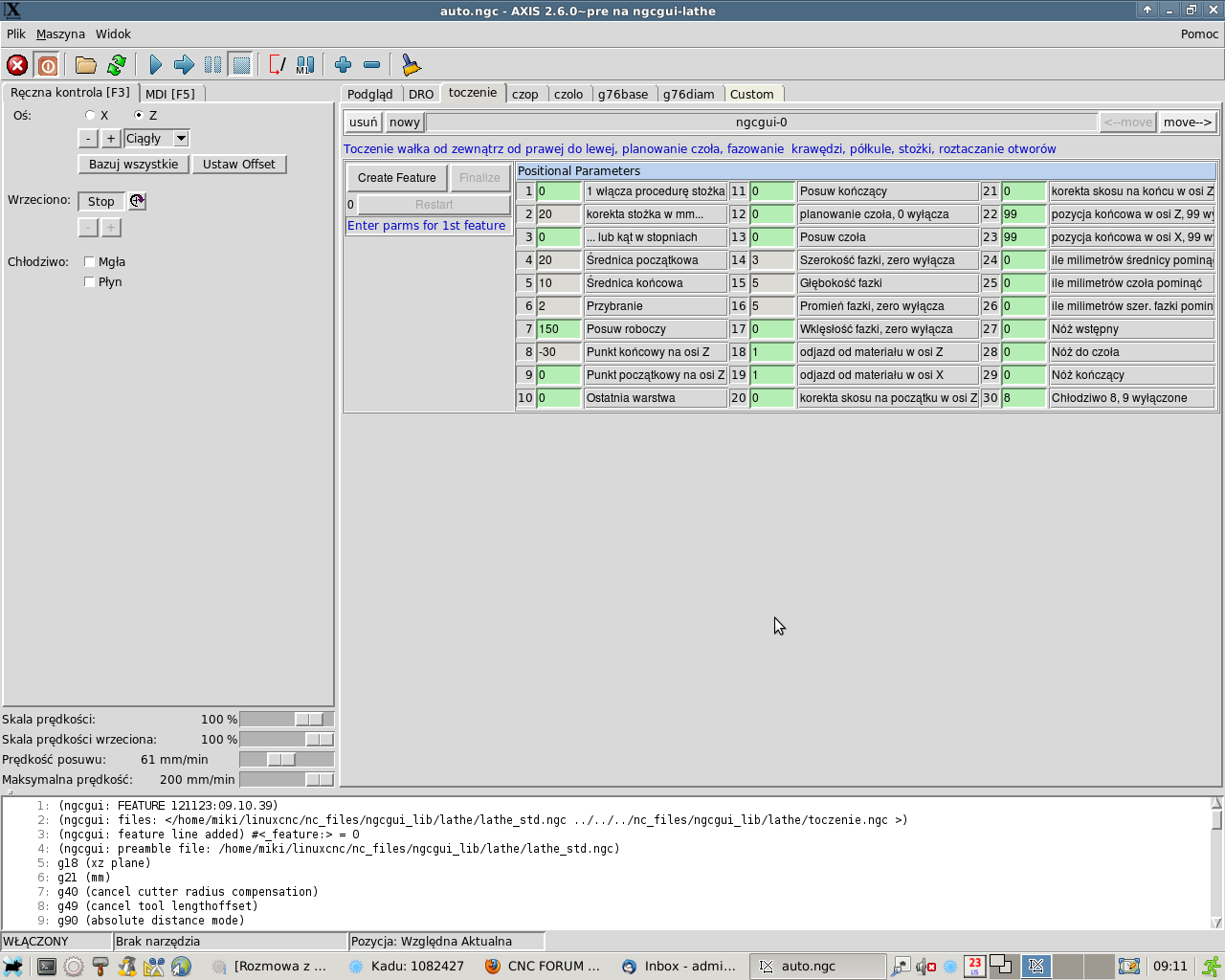Open the Plik menu

16,33
